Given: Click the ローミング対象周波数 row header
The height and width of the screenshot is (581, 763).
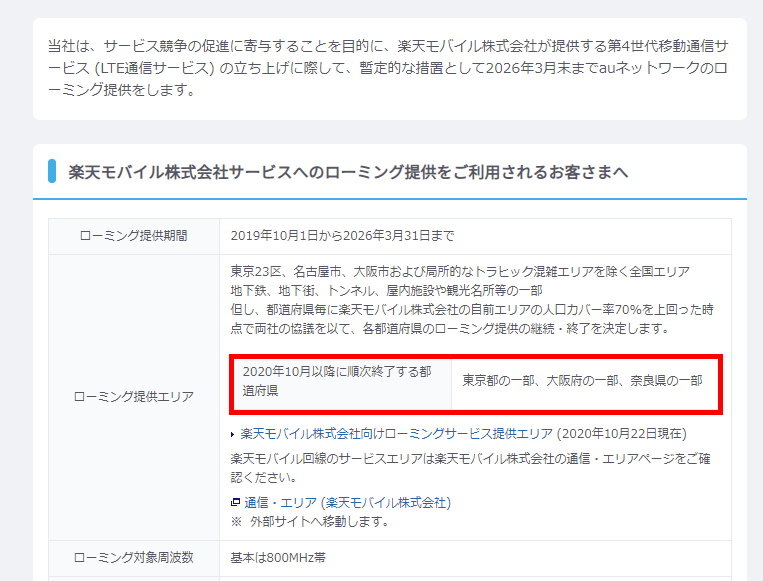Looking at the screenshot, I should pos(134,557).
